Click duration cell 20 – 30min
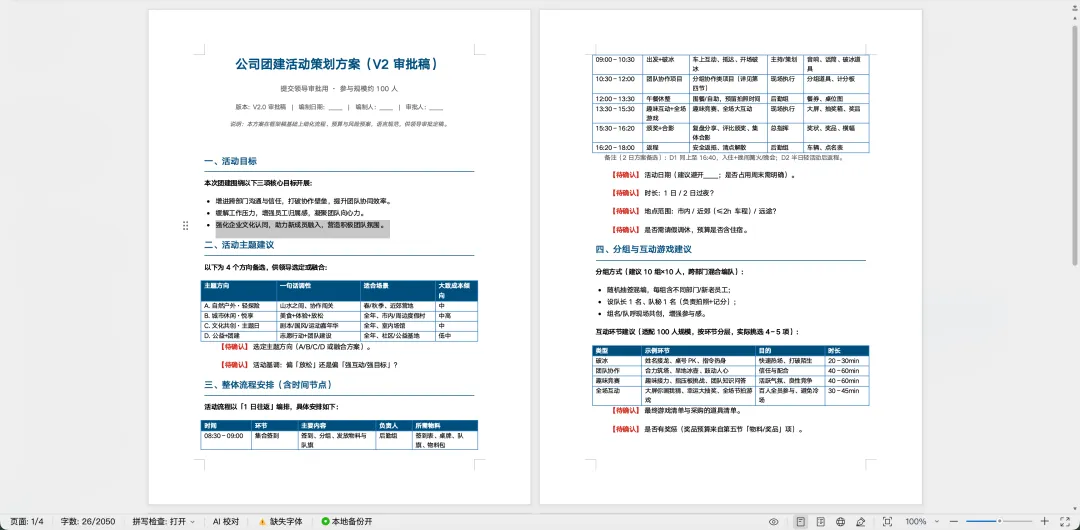 [847, 360]
